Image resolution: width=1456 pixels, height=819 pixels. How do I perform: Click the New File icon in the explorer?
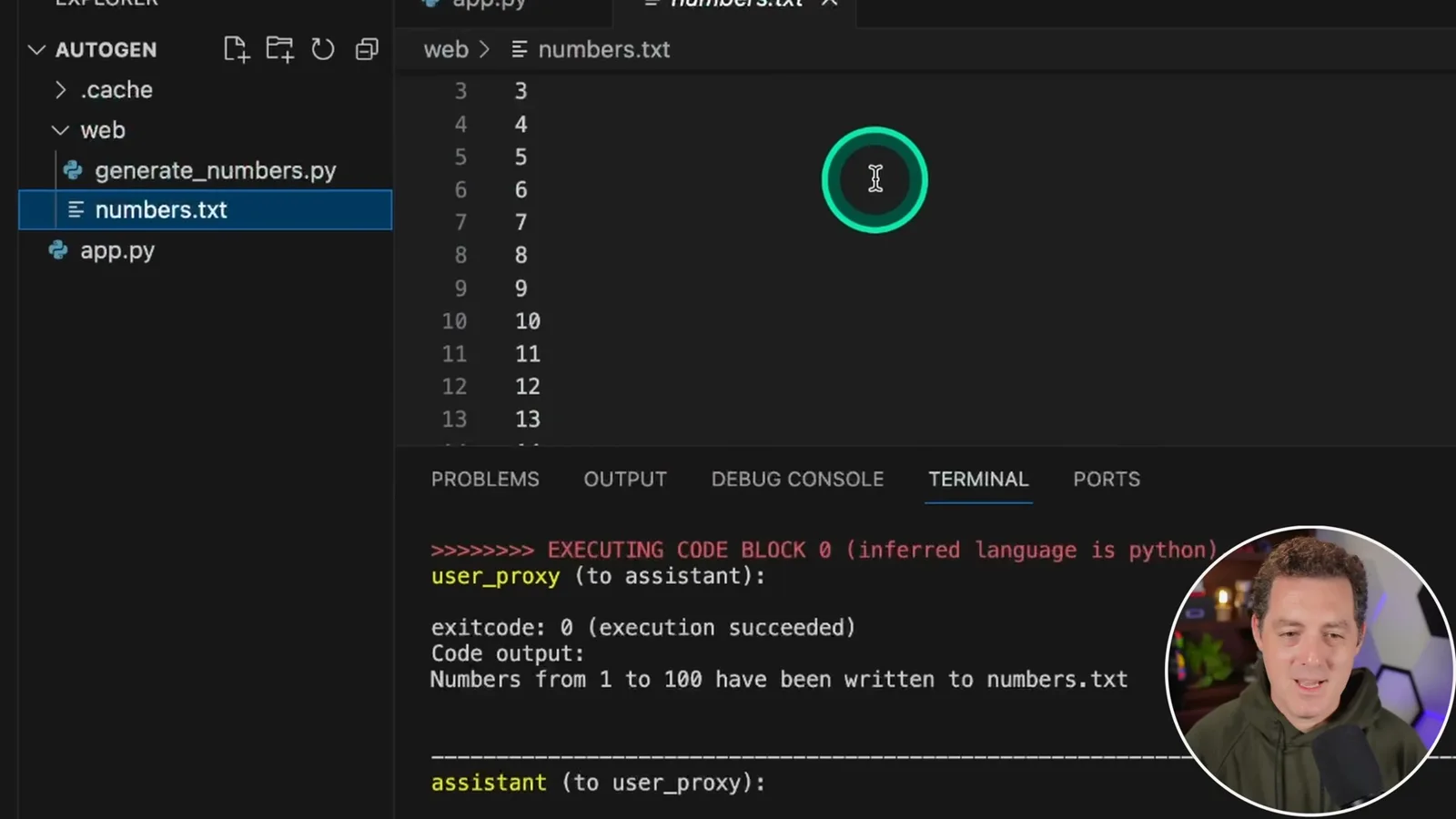click(x=237, y=49)
